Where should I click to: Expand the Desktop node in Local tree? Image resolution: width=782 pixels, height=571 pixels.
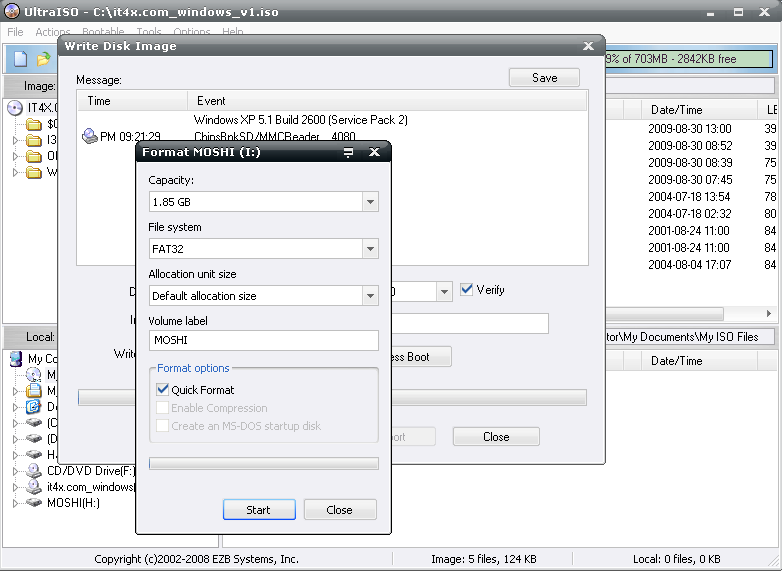pyautogui.click(x=15, y=407)
